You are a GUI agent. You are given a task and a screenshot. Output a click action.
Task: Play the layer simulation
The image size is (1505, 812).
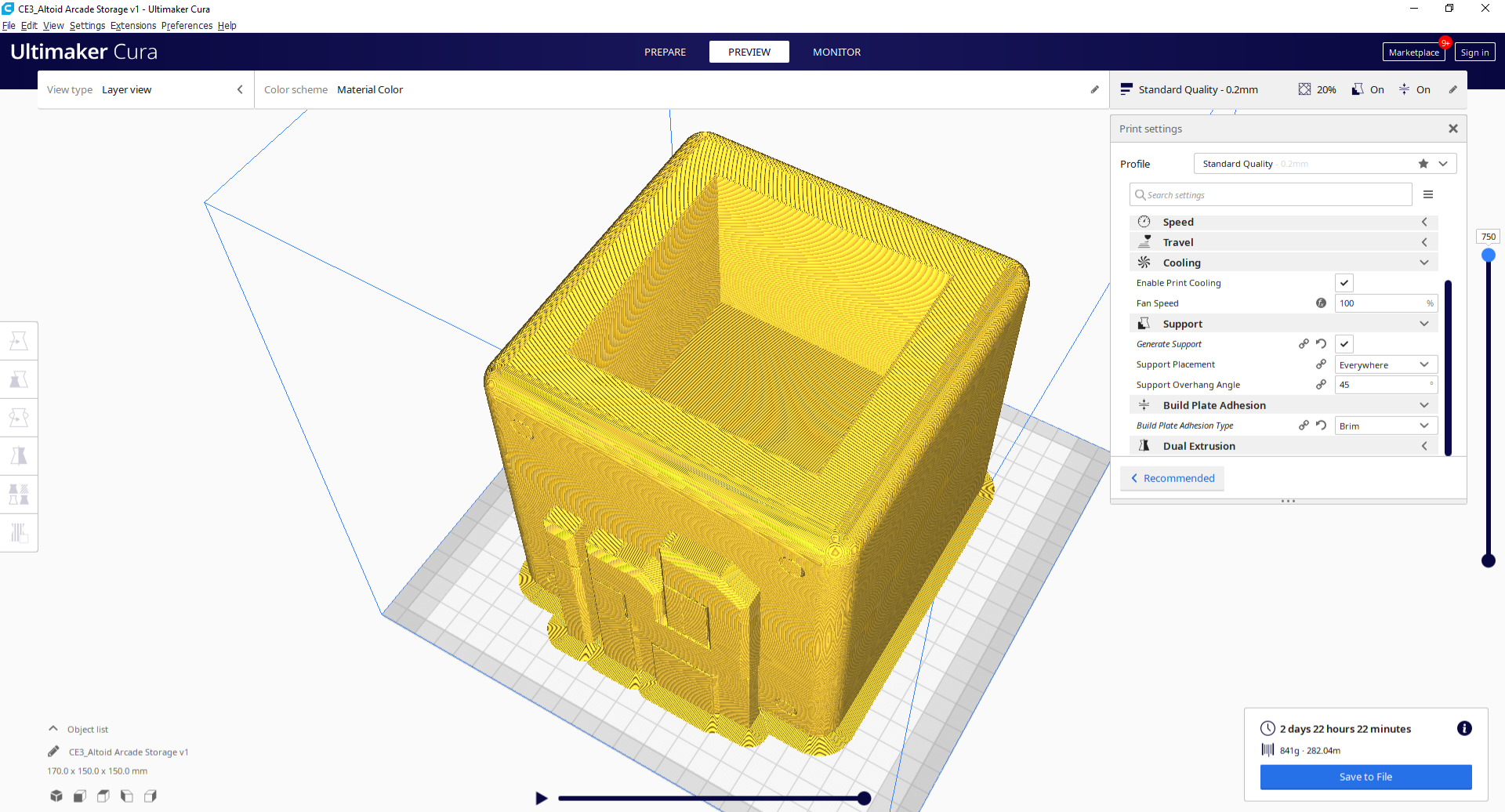coord(541,798)
